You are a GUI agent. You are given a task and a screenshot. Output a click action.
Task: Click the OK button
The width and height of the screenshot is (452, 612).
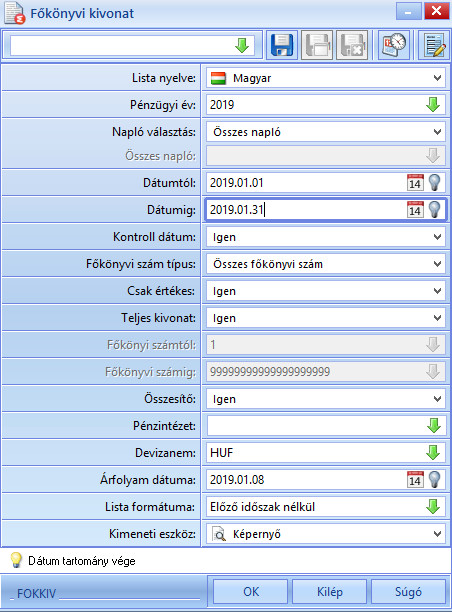251,592
